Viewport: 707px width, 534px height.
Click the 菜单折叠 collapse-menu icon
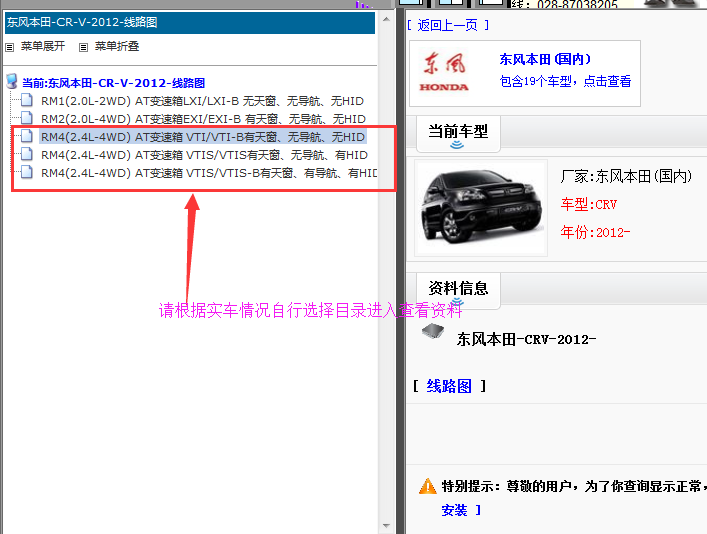(83, 47)
